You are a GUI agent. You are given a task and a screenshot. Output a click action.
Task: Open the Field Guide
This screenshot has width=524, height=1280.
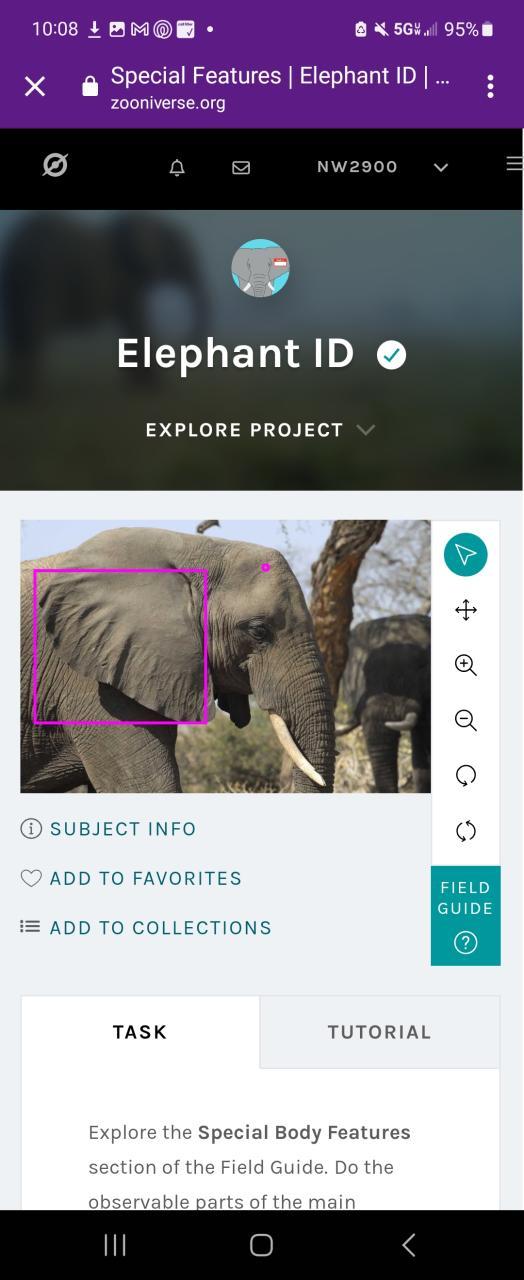click(x=465, y=916)
